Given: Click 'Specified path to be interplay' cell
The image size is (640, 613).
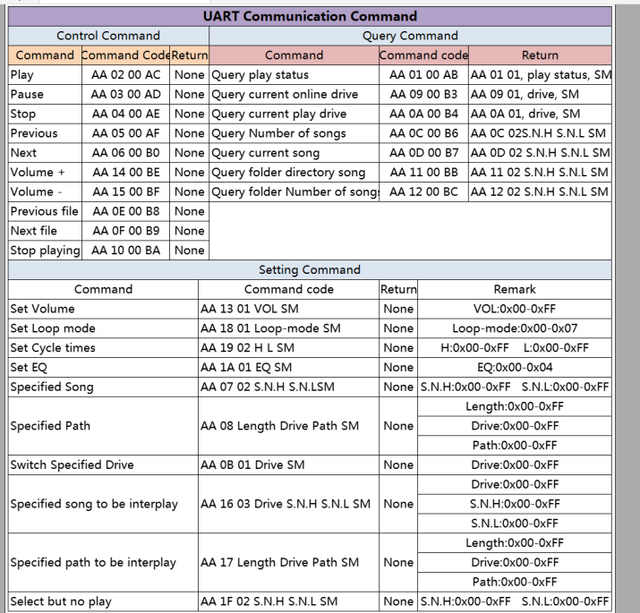Looking at the screenshot, I should 103,563.
